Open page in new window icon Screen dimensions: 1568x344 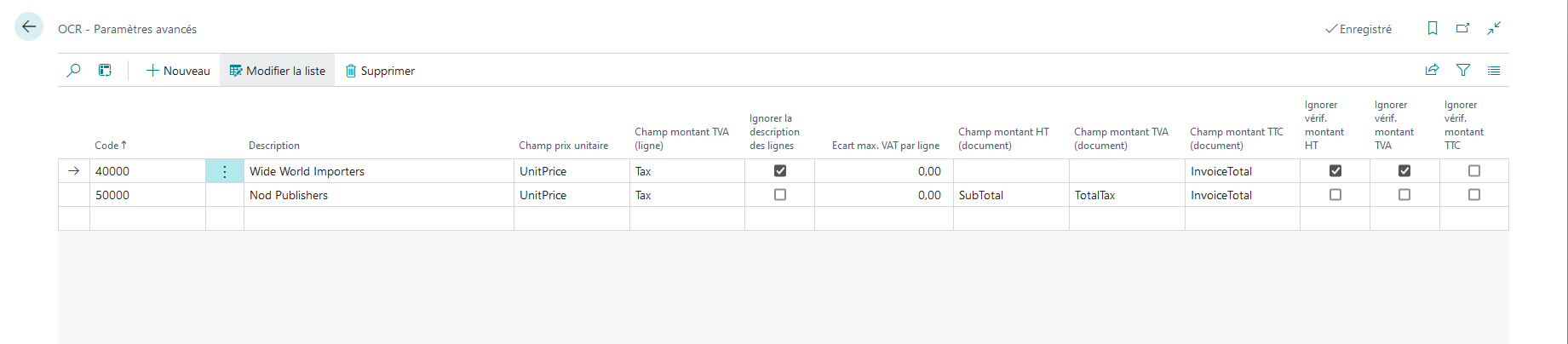click(x=1463, y=28)
